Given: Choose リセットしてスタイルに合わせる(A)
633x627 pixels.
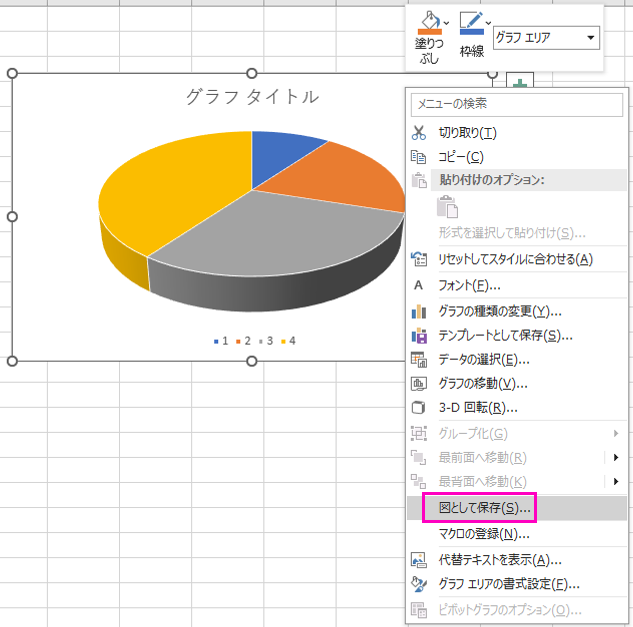Looking at the screenshot, I should [x=516, y=259].
